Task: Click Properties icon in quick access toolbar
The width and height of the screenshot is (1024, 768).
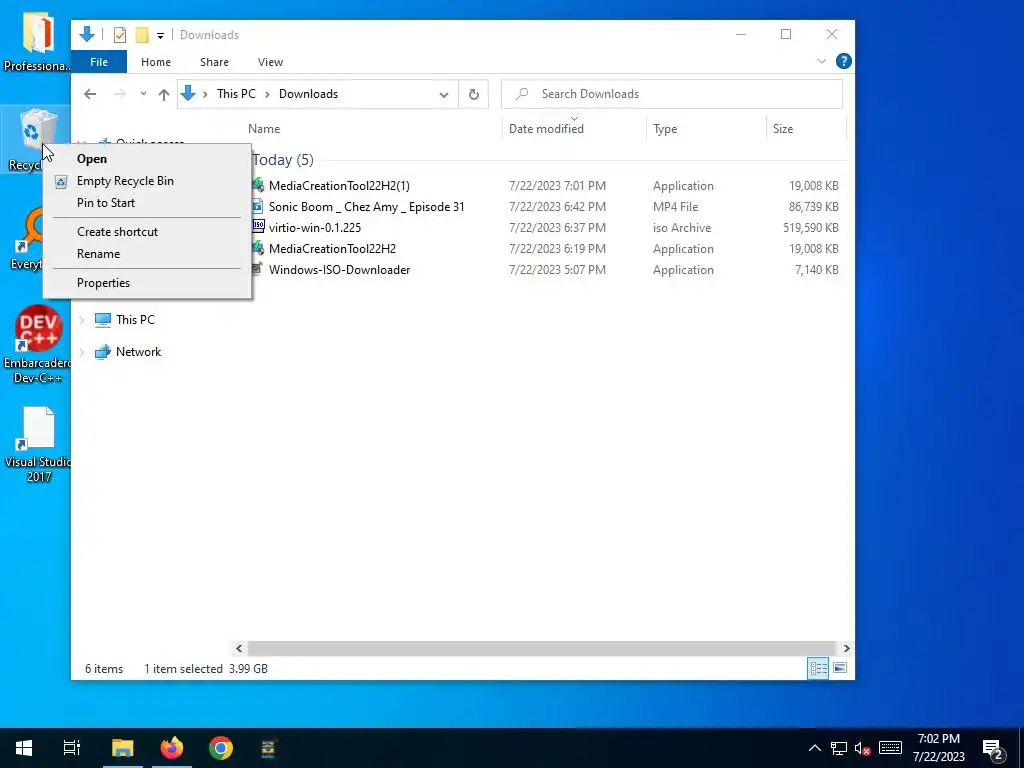Action: pos(120,35)
